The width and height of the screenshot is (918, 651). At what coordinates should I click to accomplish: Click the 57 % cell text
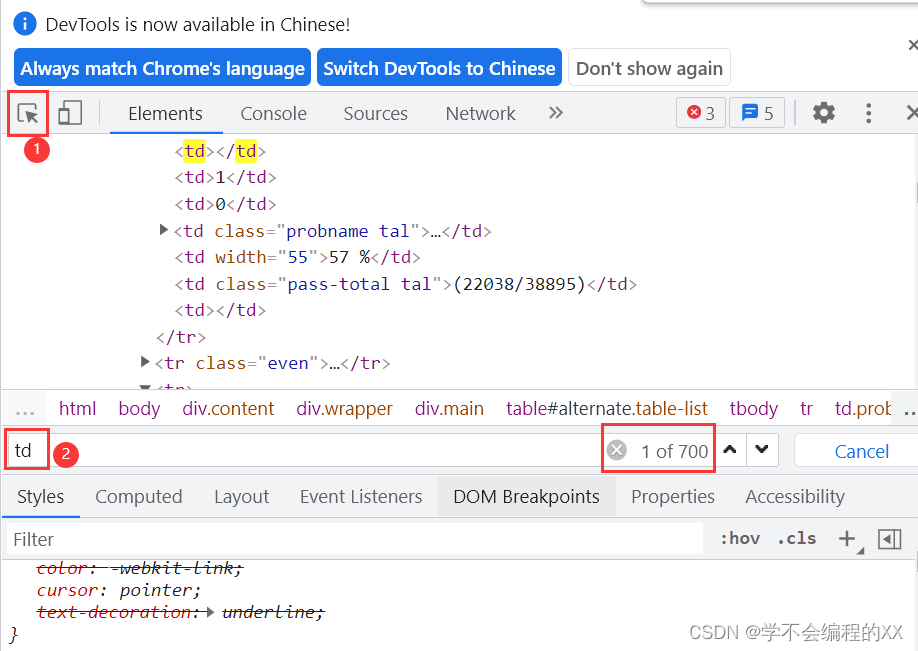tap(350, 257)
